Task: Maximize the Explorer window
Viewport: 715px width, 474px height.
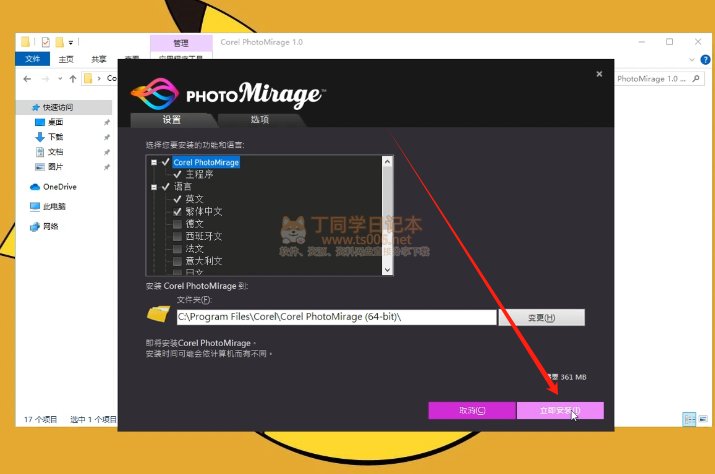Action: tap(669, 42)
